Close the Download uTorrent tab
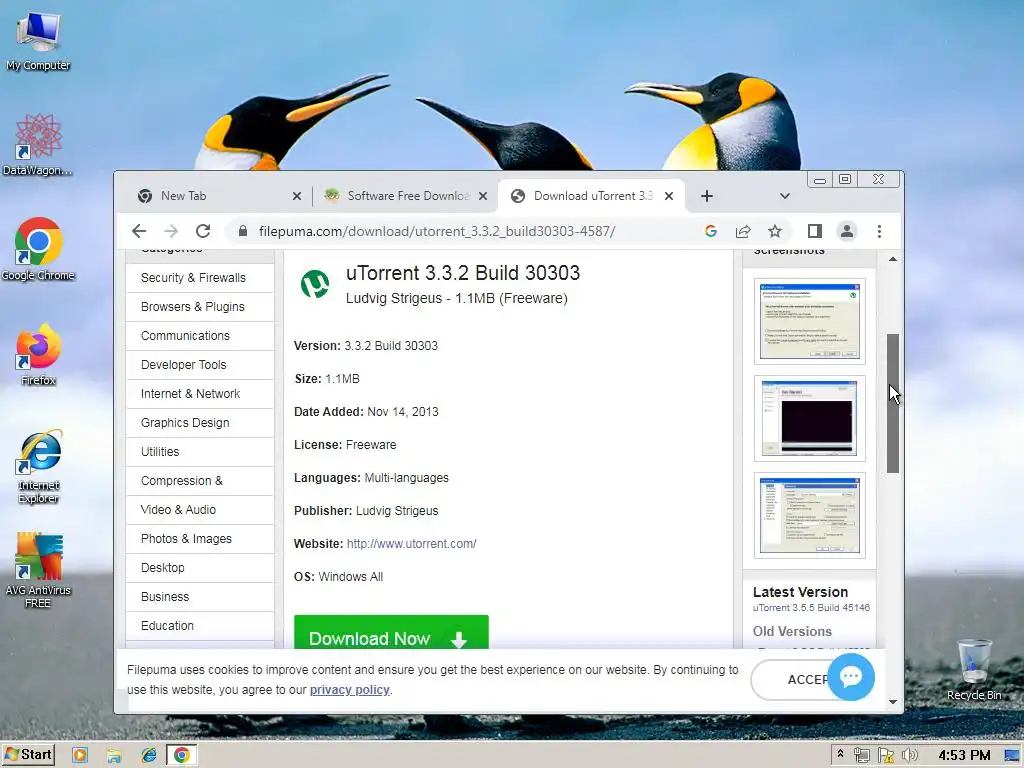 click(x=669, y=196)
